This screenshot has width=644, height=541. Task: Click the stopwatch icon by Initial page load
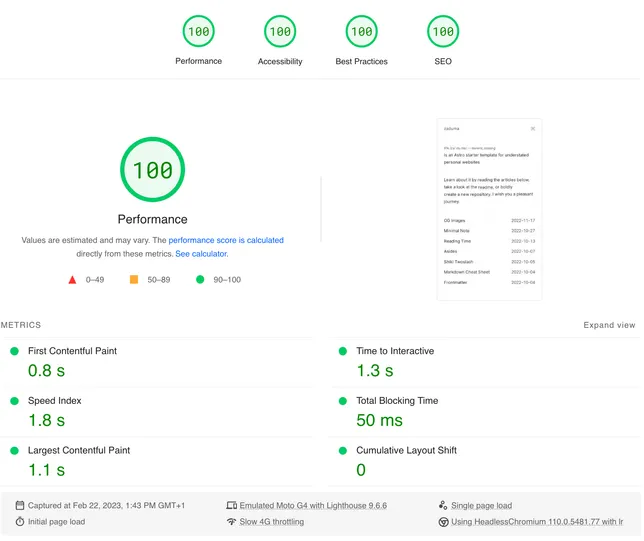coord(20,522)
